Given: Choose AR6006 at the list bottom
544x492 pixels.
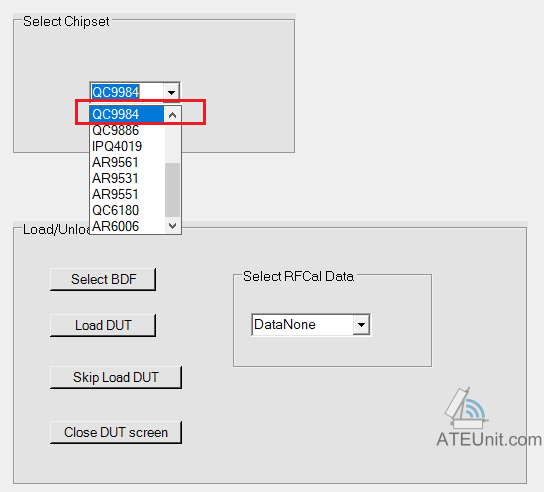Looking at the screenshot, I should coord(127,226).
